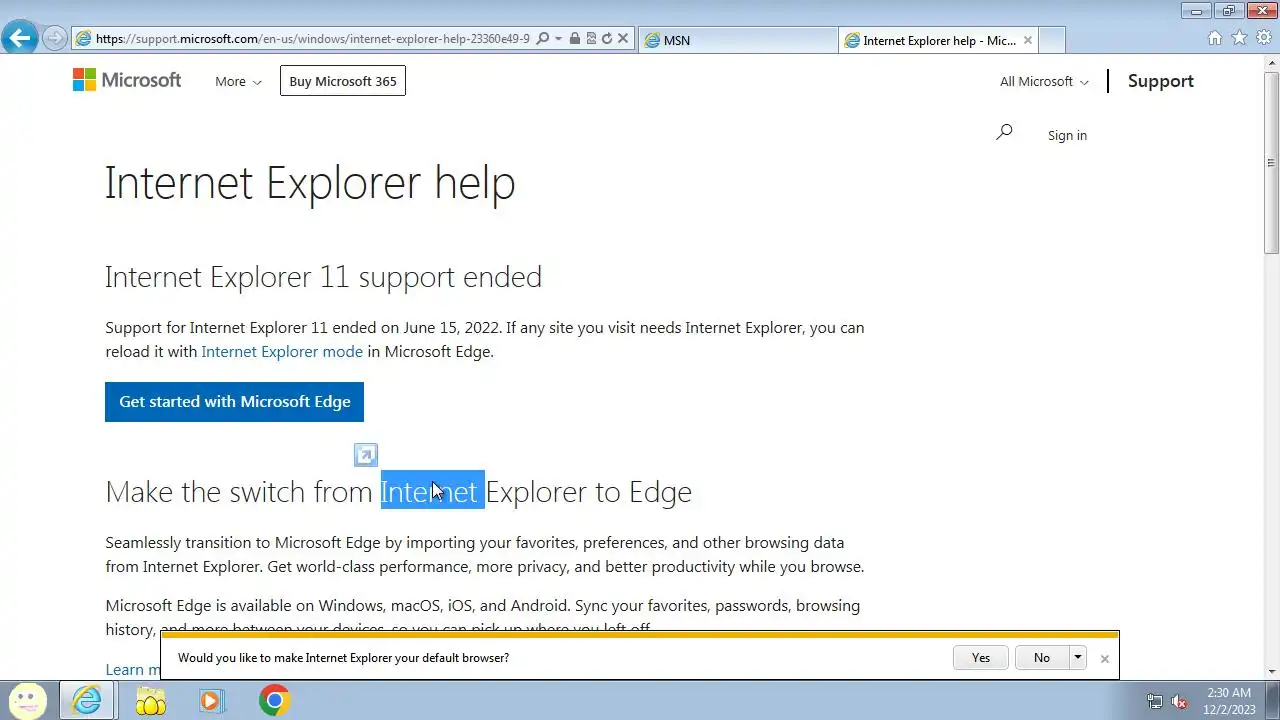
Task: Open address bar autocomplete dropdown arrow
Action: [x=558, y=39]
